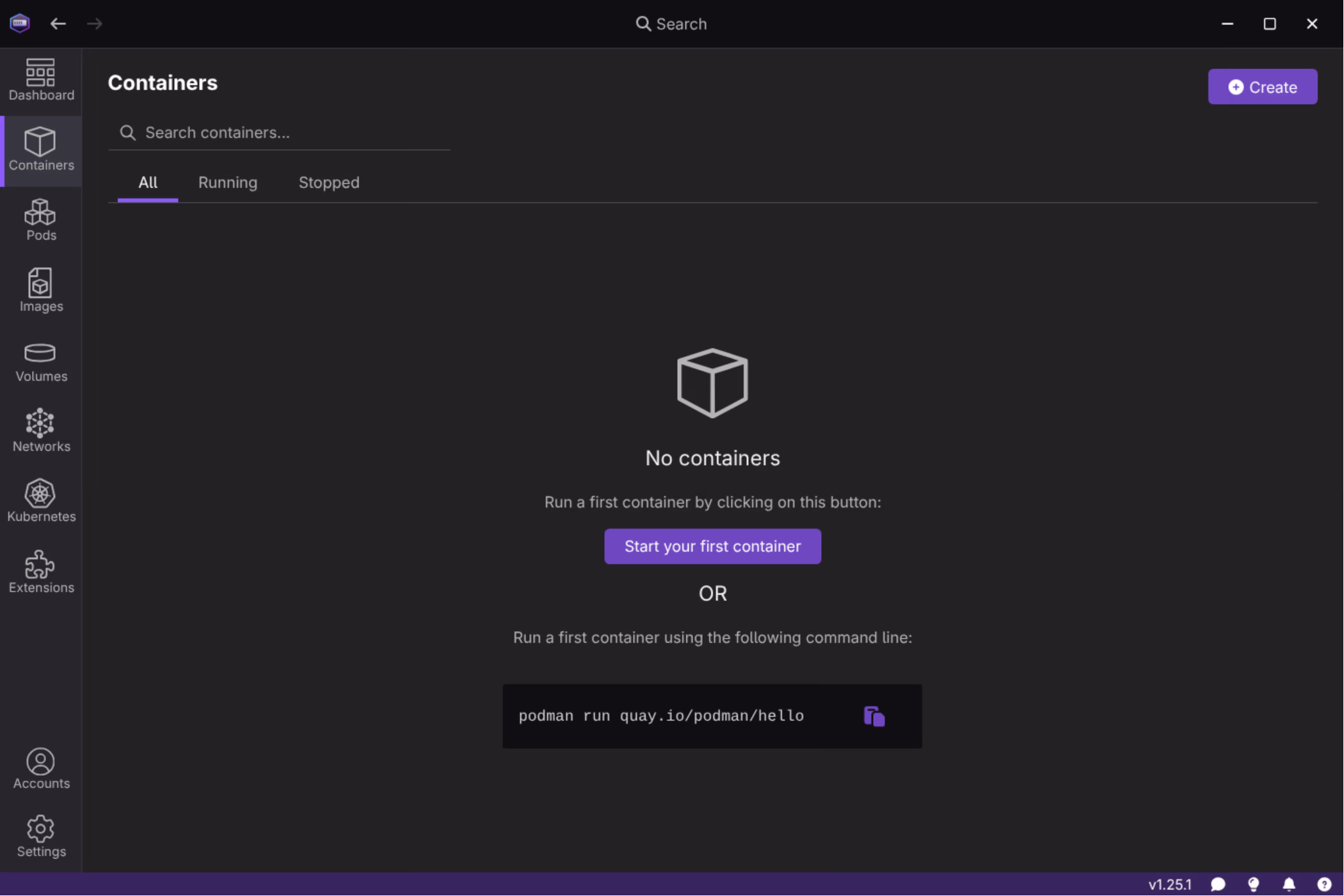Maximize the Podman Desktop window
Image resolution: width=1344 pixels, height=896 pixels.
[x=1270, y=24]
